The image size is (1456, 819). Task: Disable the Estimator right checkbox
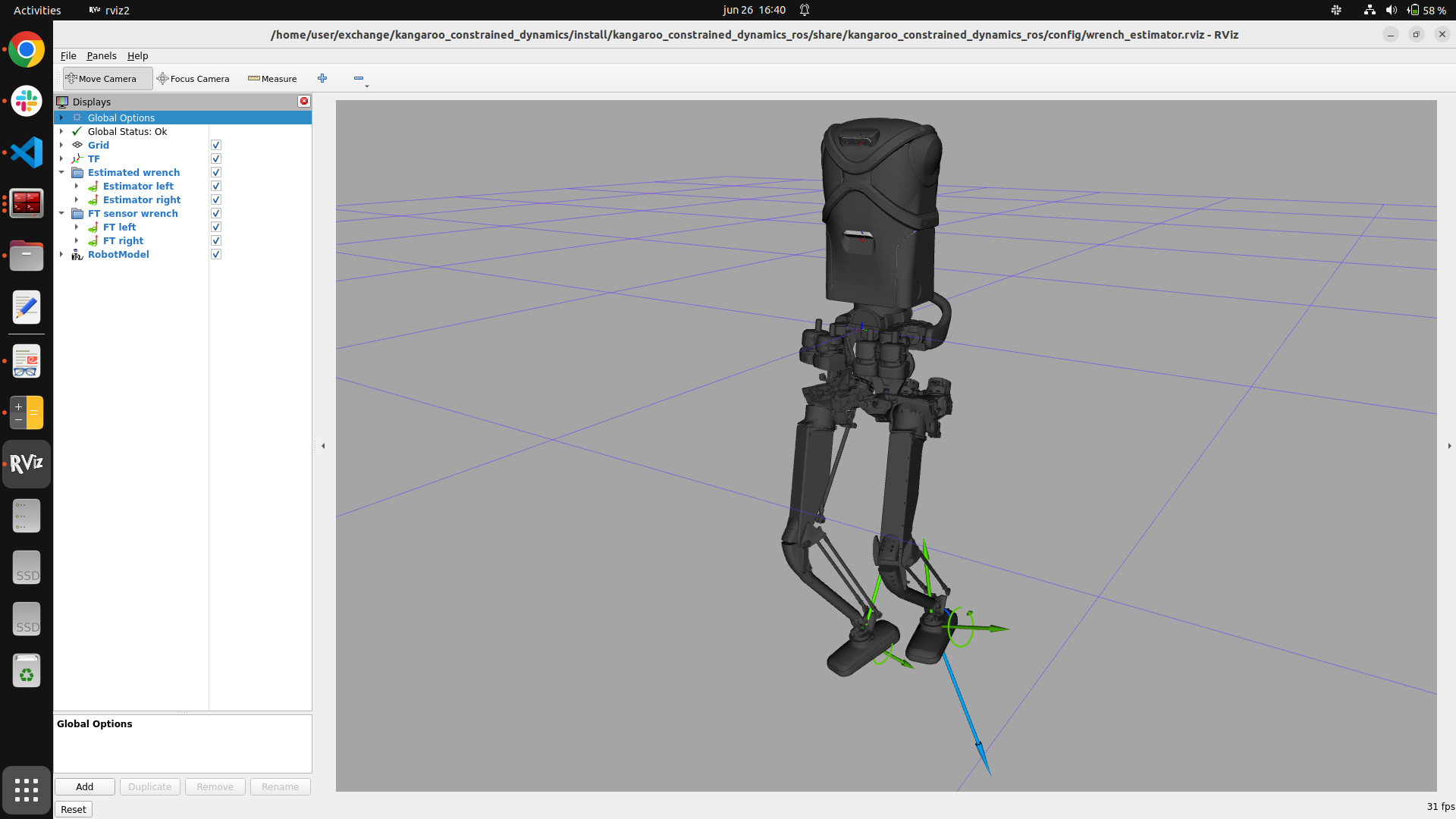coord(216,199)
